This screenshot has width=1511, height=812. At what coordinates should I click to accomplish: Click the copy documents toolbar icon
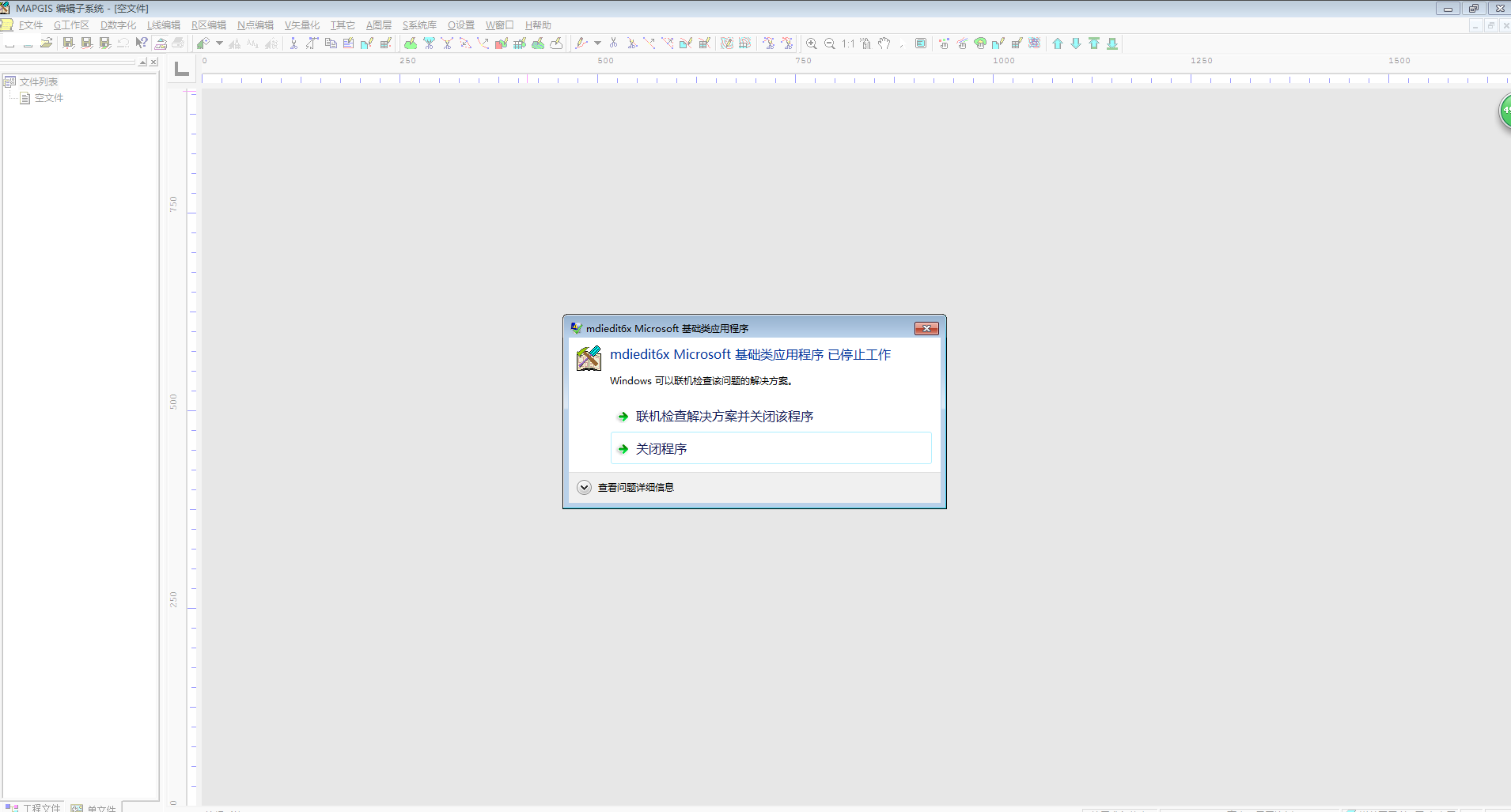[331, 43]
